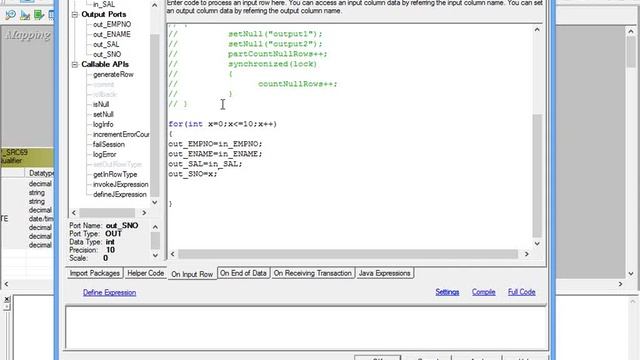Open the Settings link

(x=447, y=292)
